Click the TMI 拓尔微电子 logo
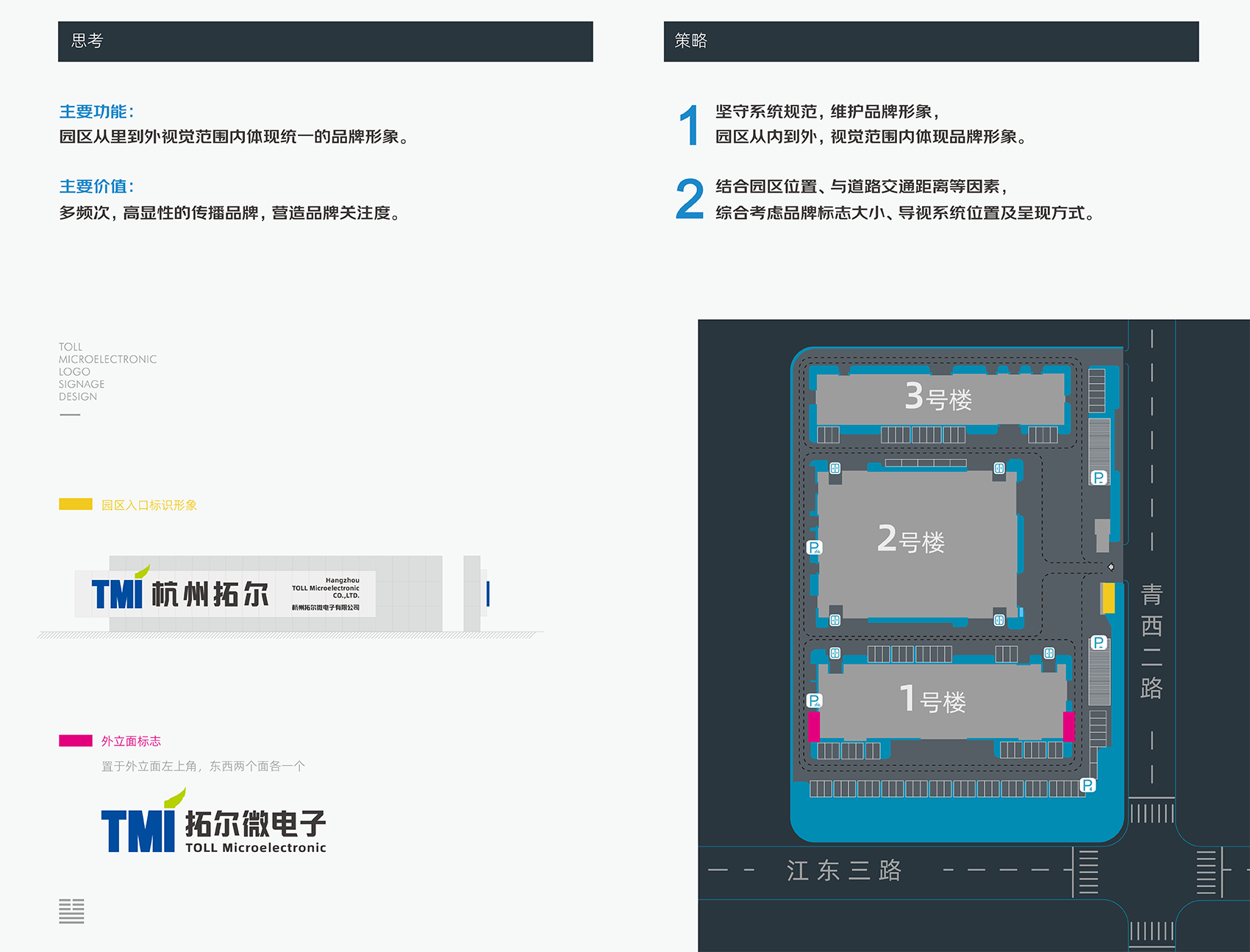Screen dimensions: 1250x952 tap(214, 821)
